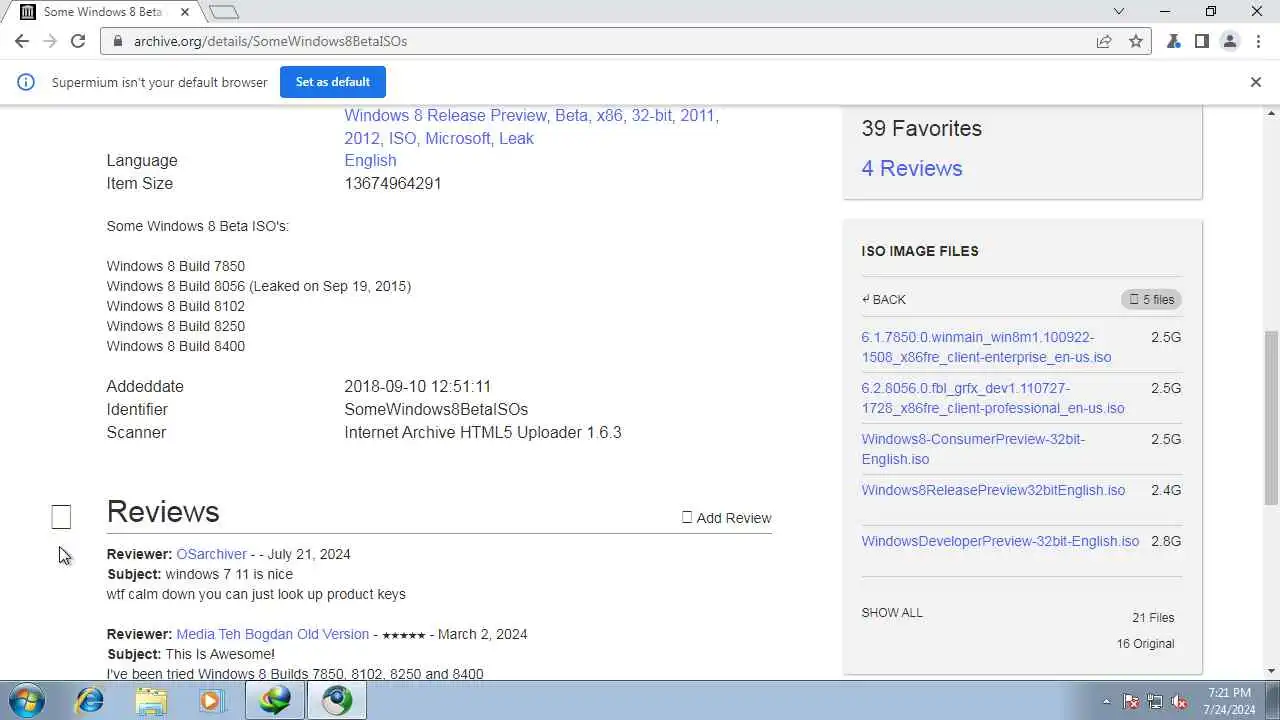Download Windows8ReleasePreview32bitEnglish.iso
1280x720 pixels.
click(x=993, y=490)
